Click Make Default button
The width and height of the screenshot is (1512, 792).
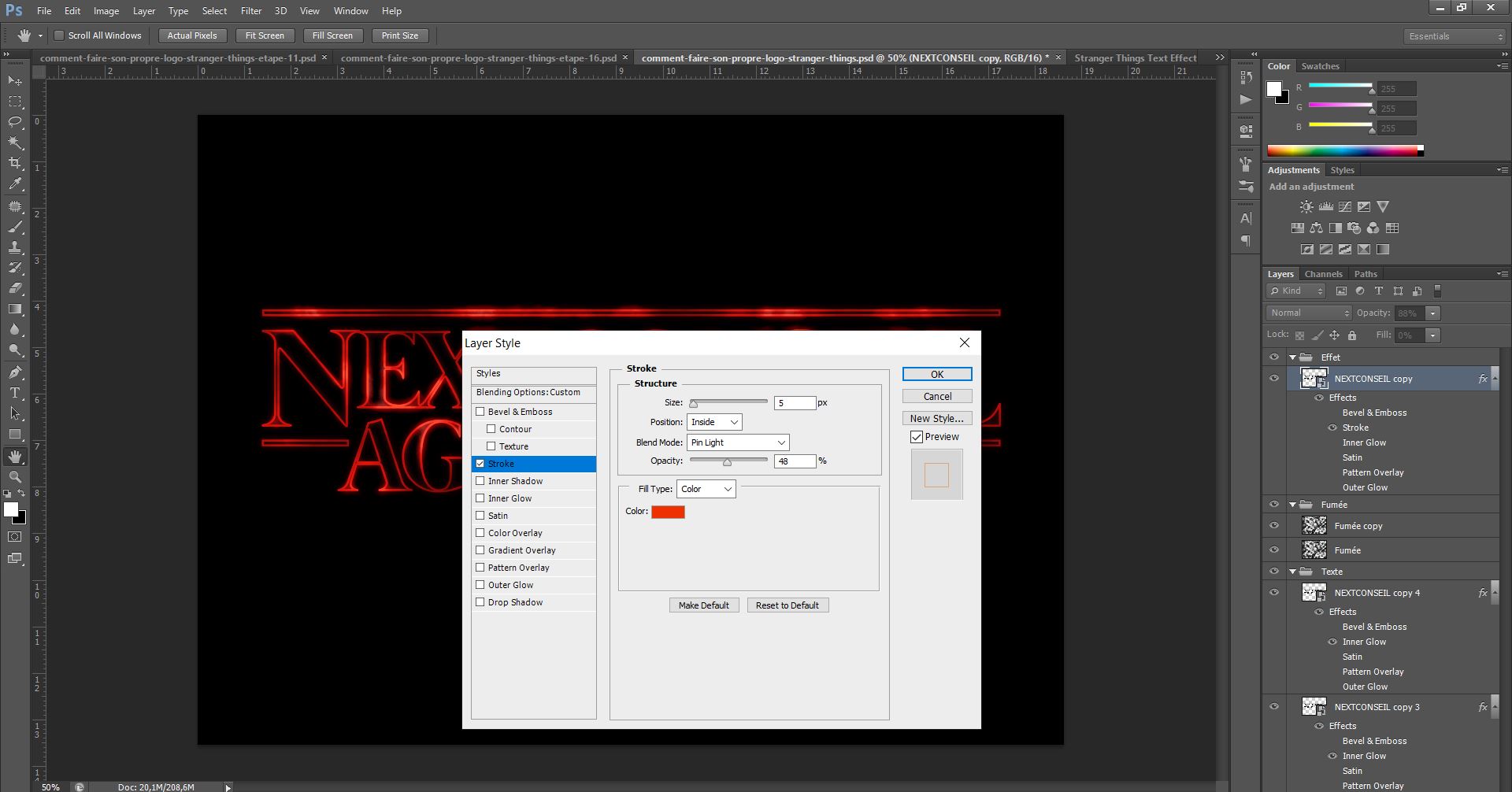[x=704, y=605]
